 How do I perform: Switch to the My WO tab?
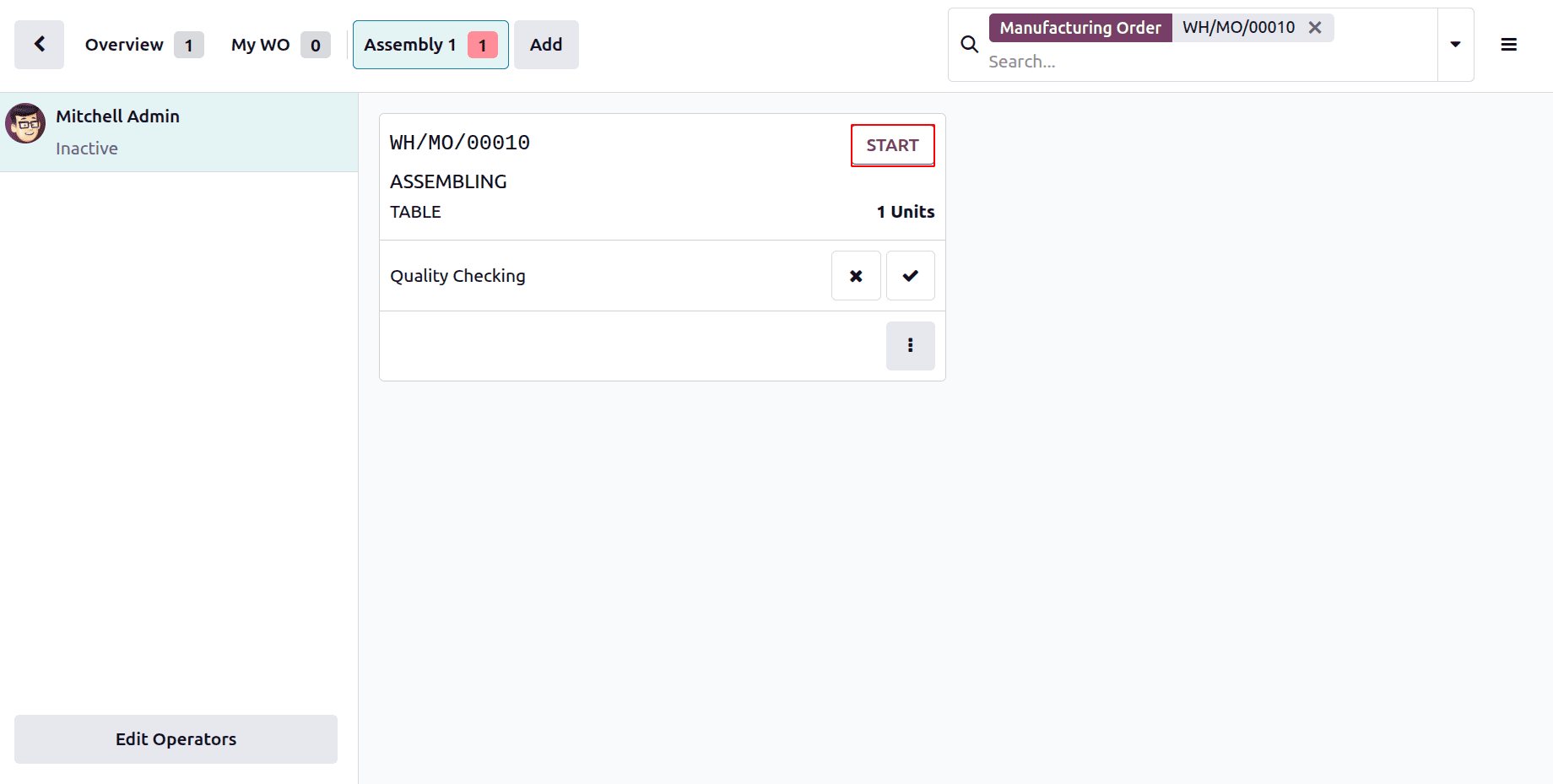point(280,45)
